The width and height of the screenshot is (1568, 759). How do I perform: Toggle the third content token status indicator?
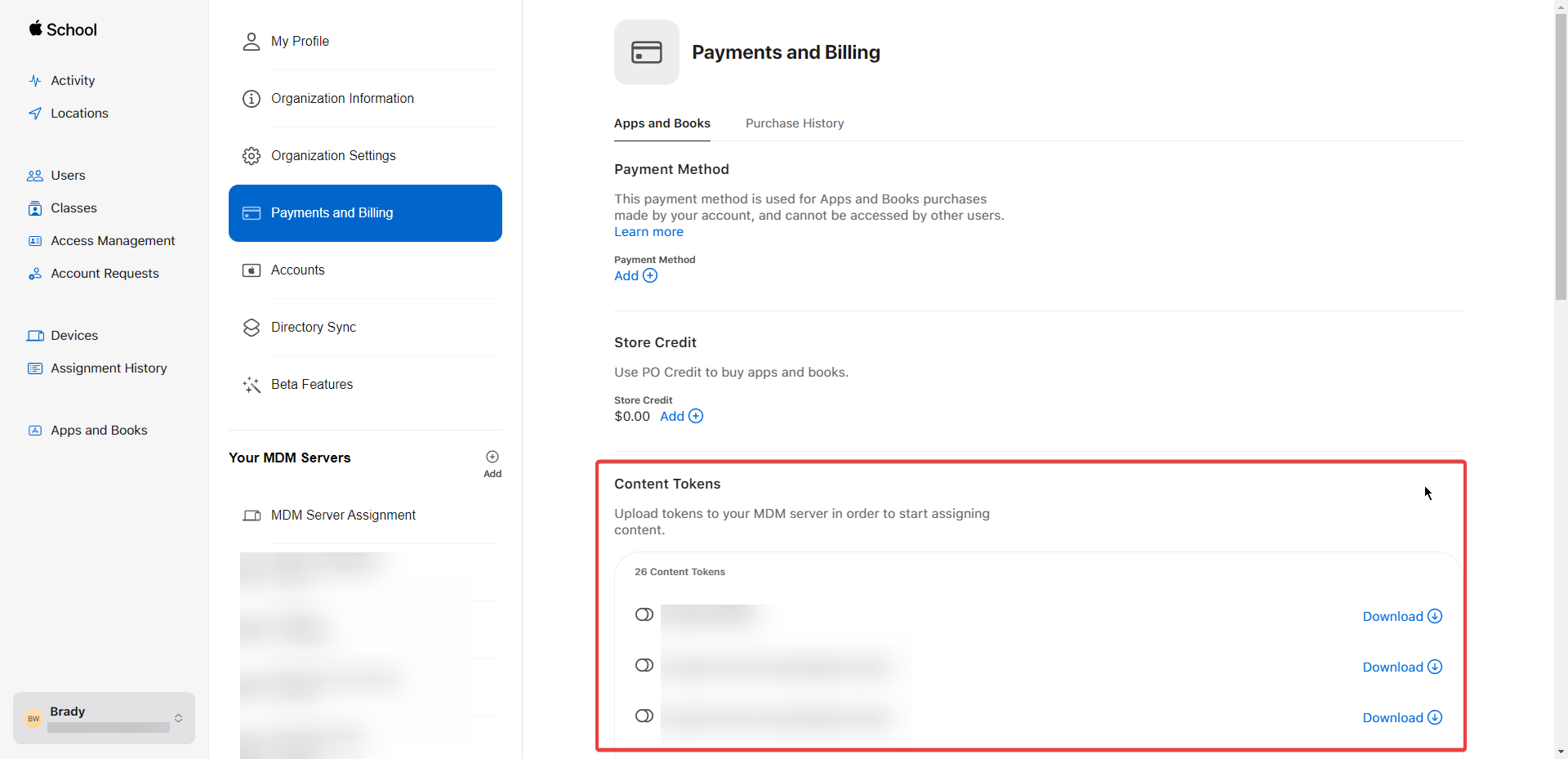click(x=644, y=716)
